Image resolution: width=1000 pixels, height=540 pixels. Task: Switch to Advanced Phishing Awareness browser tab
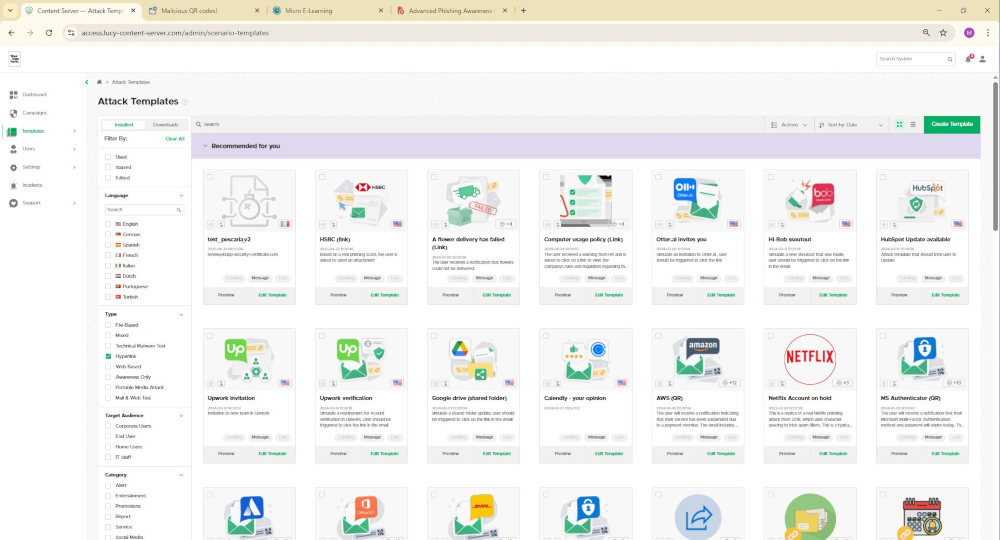tap(452, 11)
